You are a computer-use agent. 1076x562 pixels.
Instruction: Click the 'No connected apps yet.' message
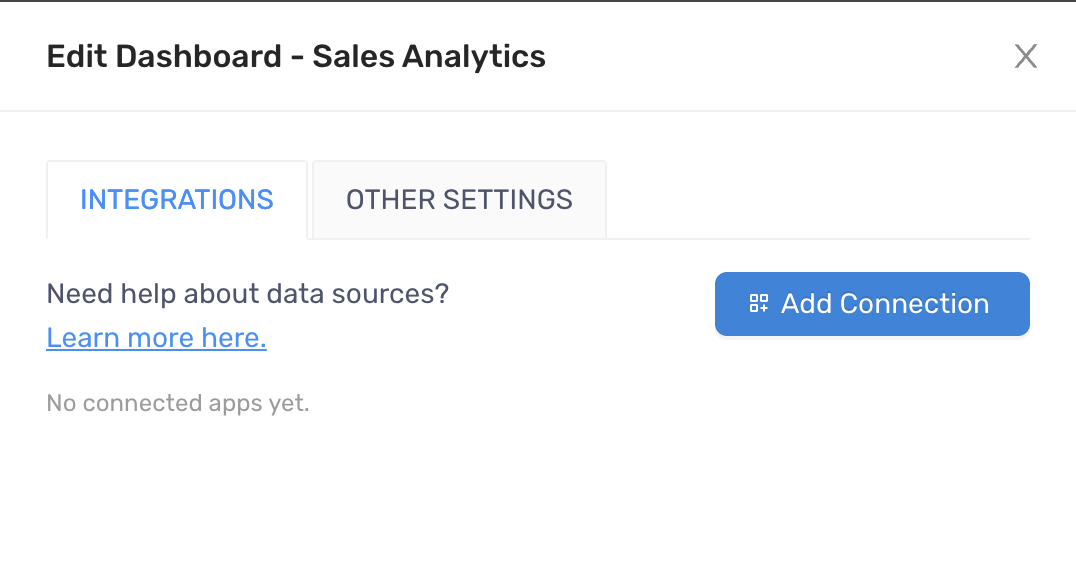(x=178, y=403)
